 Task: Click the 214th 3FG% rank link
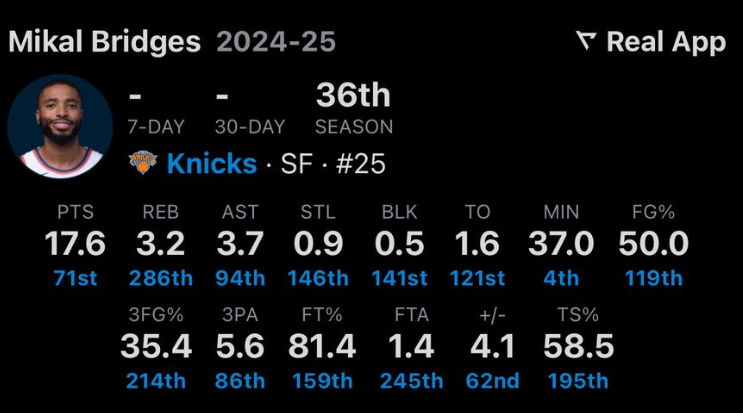point(156,381)
